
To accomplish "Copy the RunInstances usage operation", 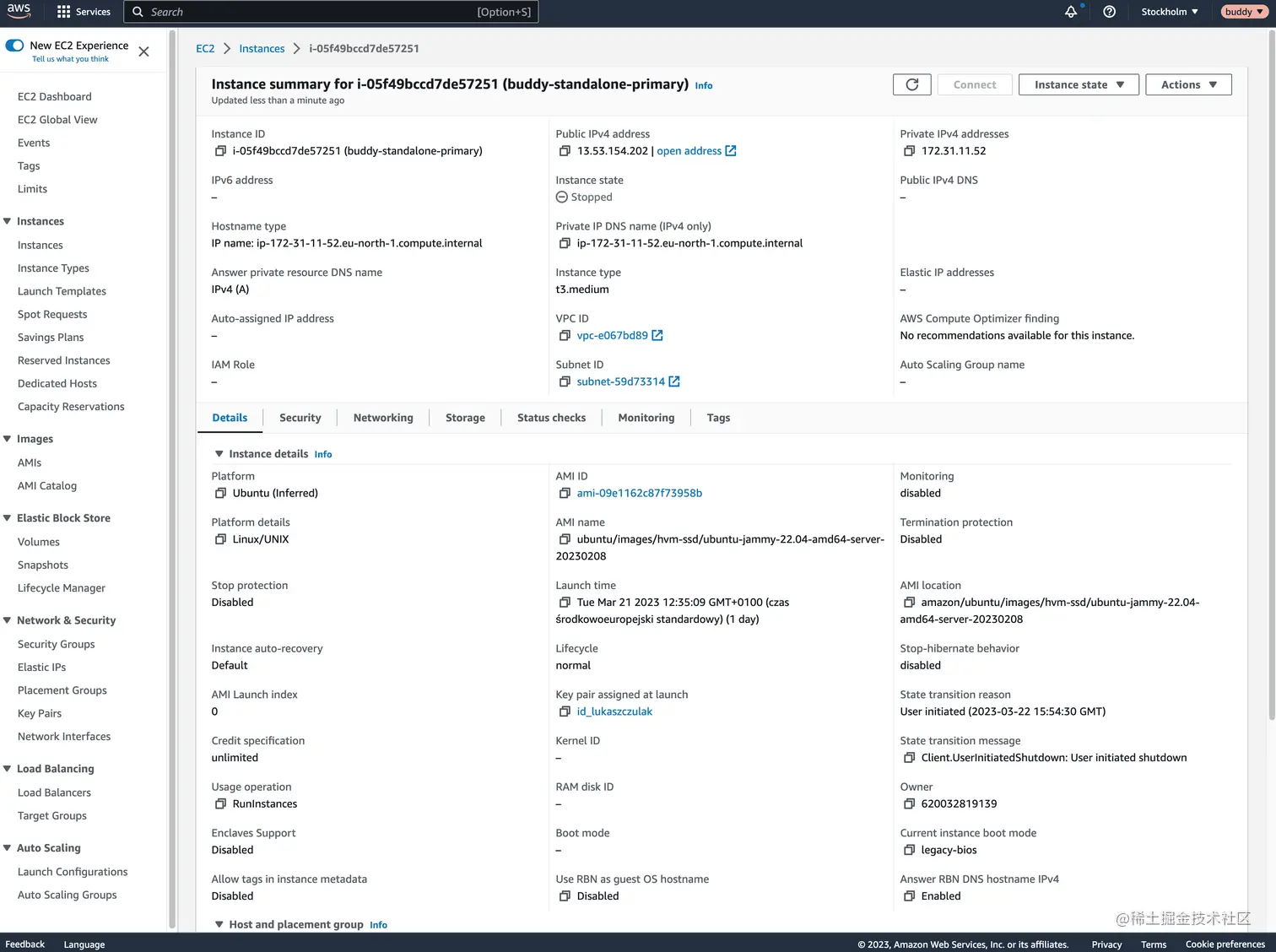I will pos(220,804).
